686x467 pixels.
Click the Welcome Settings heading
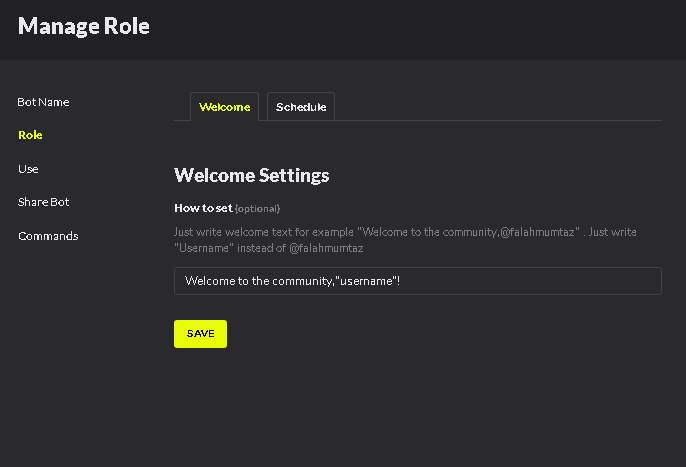click(x=252, y=175)
